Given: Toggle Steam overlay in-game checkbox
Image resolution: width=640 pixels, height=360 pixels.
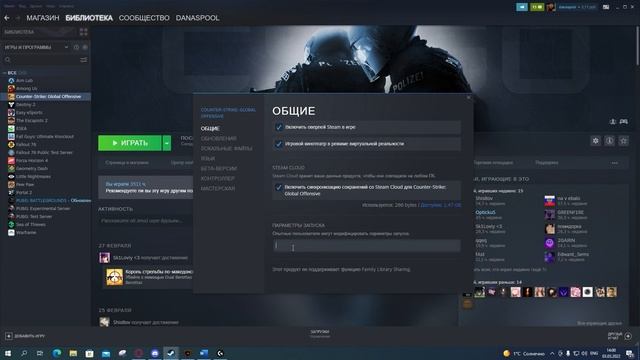Looking at the screenshot, I should click(x=279, y=127).
